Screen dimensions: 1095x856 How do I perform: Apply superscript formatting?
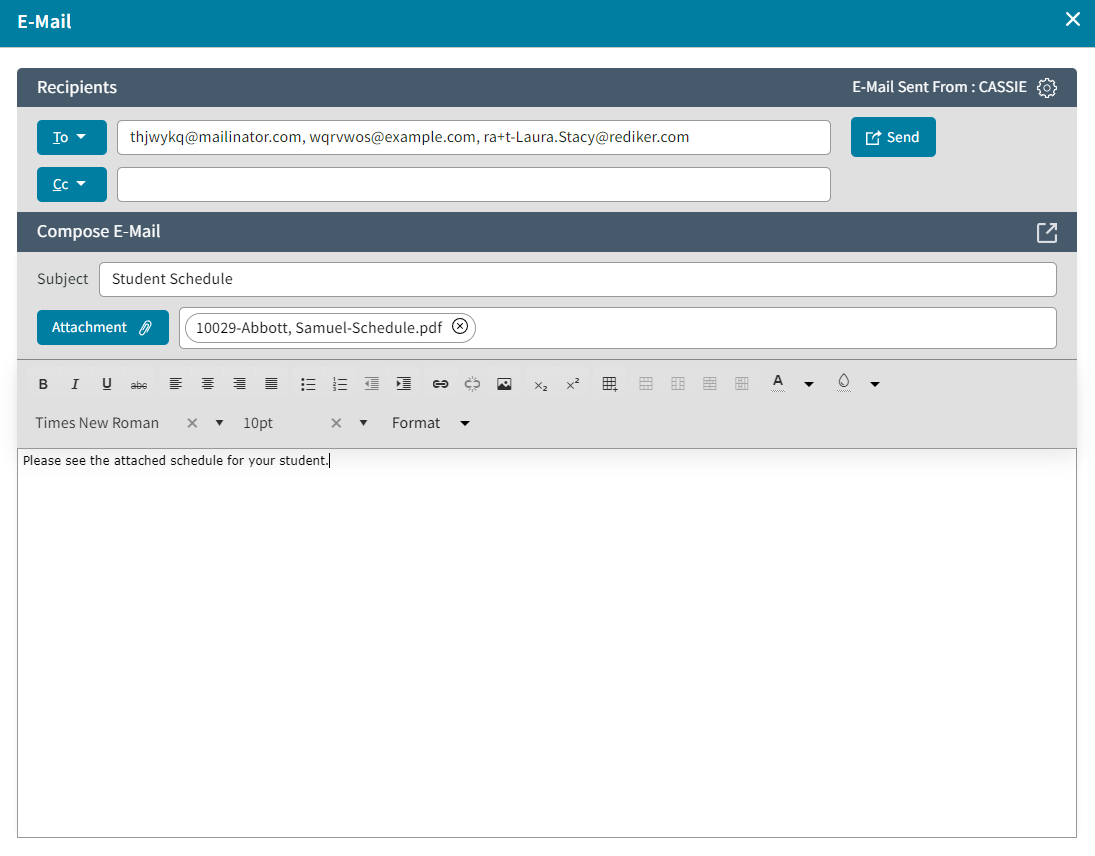tap(573, 384)
